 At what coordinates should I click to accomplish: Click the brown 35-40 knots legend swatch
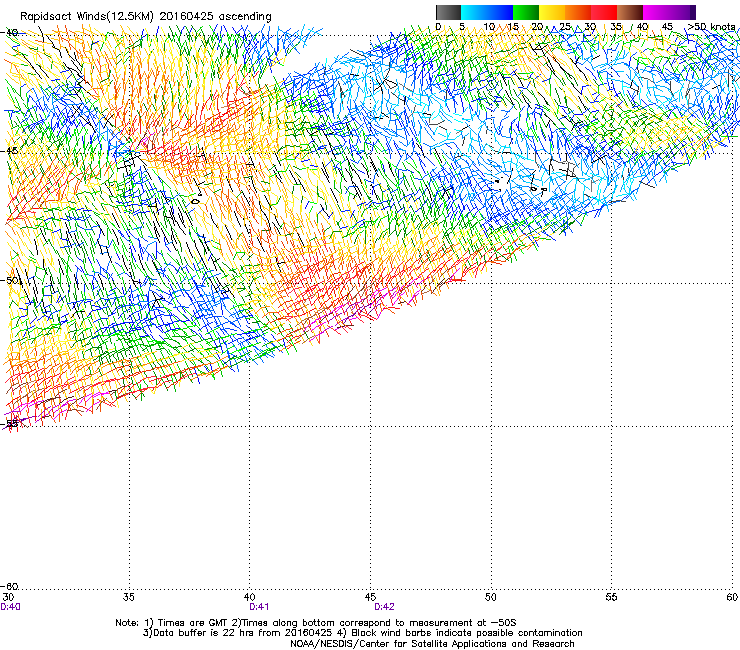pos(630,12)
